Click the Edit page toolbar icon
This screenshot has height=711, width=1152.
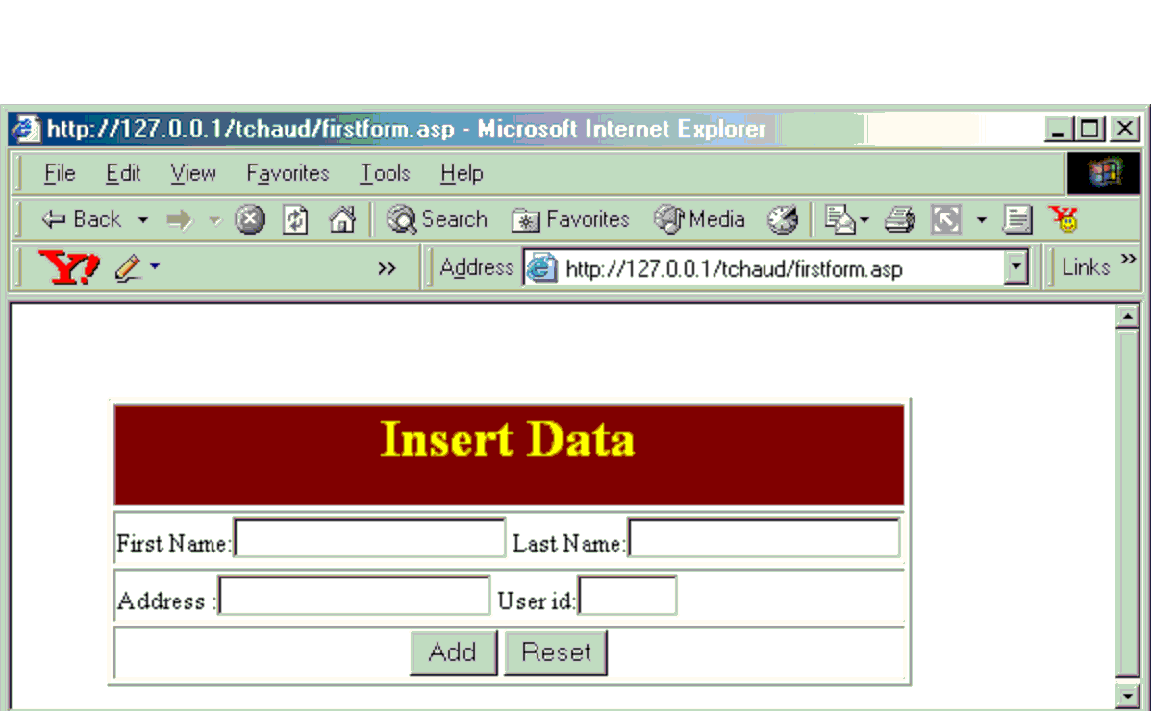pyautogui.click(x=946, y=220)
